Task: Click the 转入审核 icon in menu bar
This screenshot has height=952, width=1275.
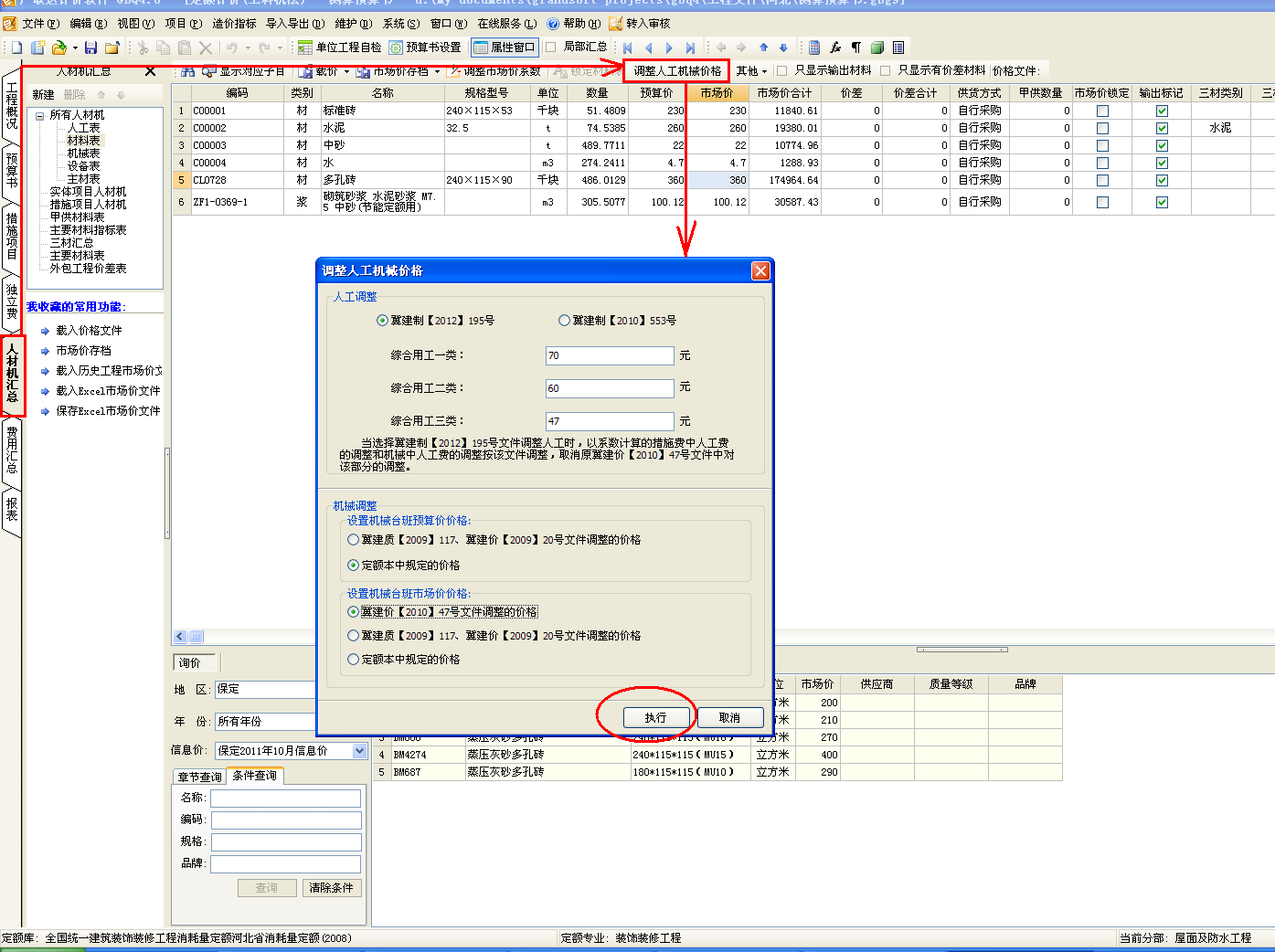Action: [616, 24]
